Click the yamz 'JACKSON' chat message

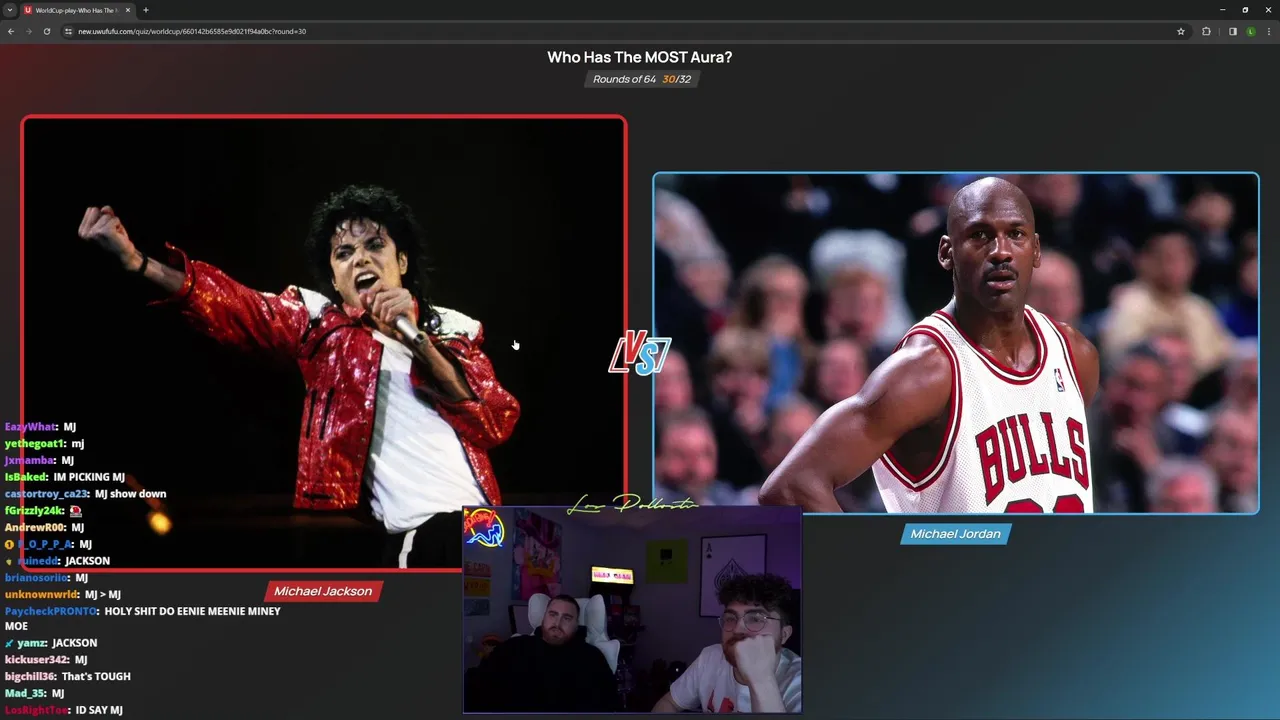click(74, 643)
